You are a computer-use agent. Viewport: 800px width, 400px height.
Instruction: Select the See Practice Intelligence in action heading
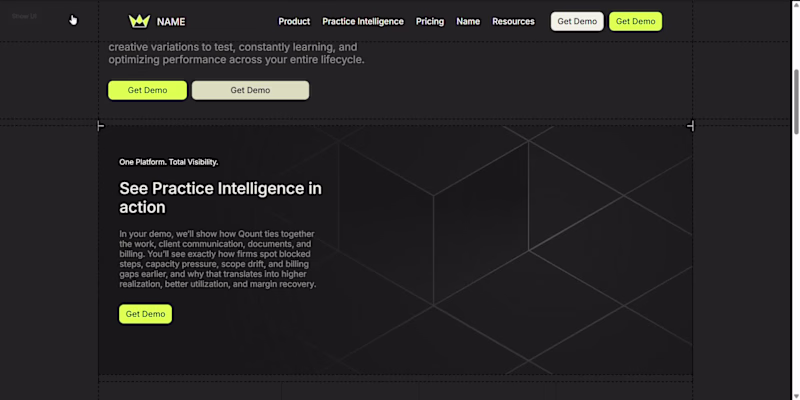220,197
